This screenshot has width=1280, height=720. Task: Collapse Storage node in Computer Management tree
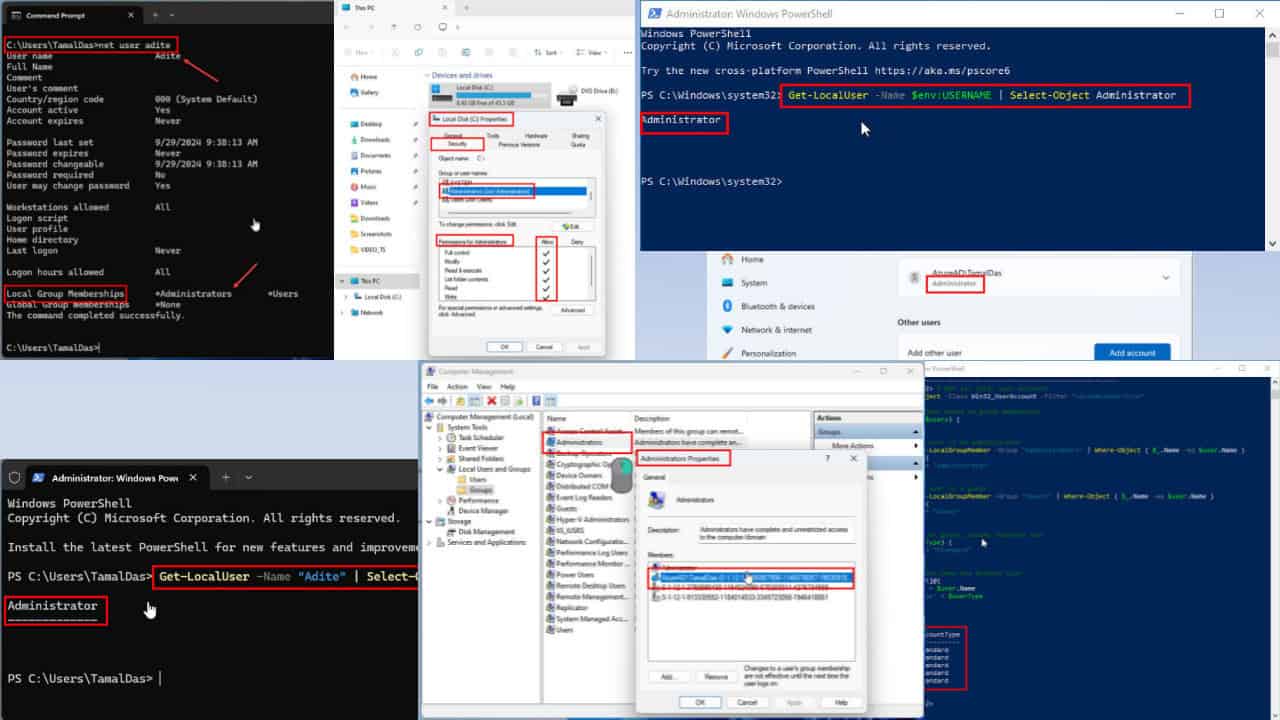427,521
